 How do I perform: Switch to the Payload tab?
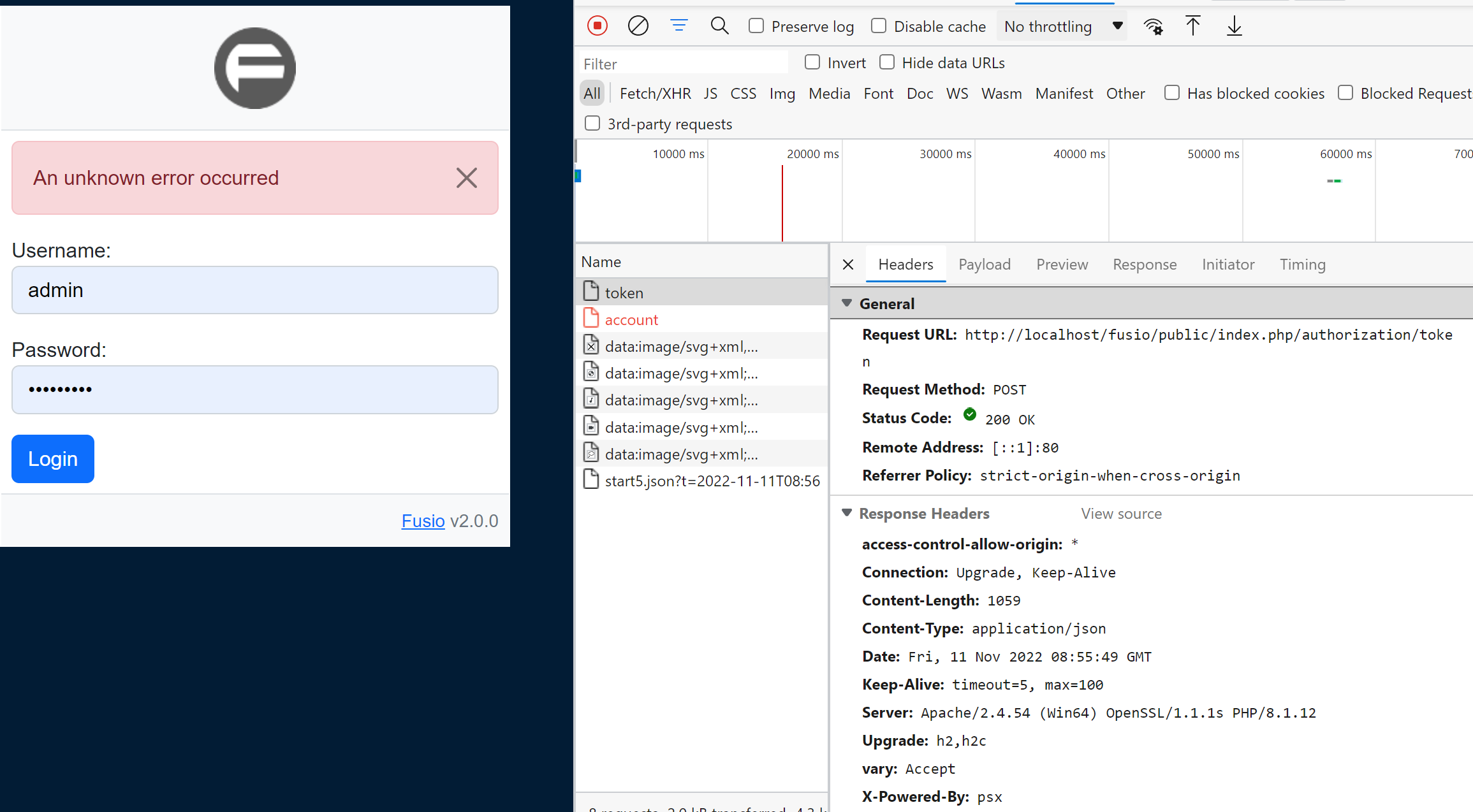click(984, 265)
